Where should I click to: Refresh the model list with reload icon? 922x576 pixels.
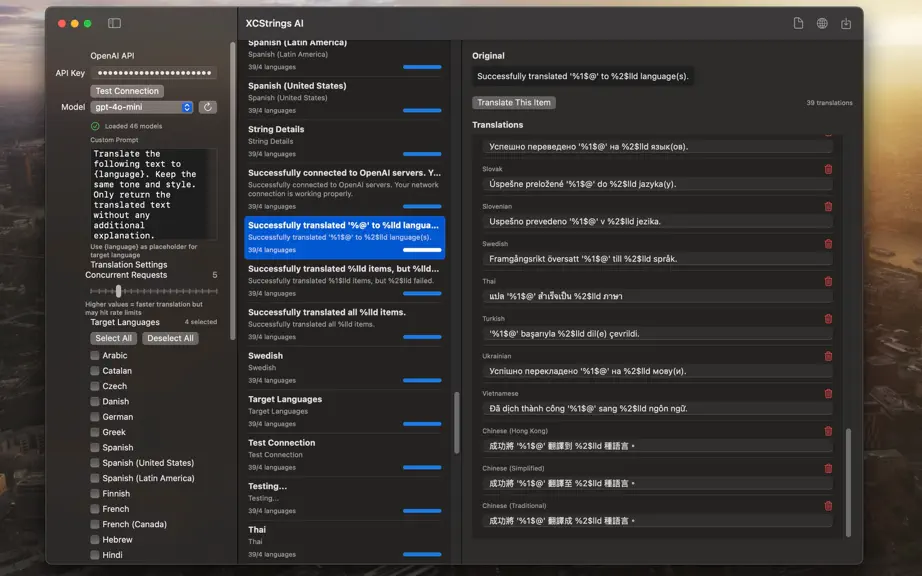208,107
